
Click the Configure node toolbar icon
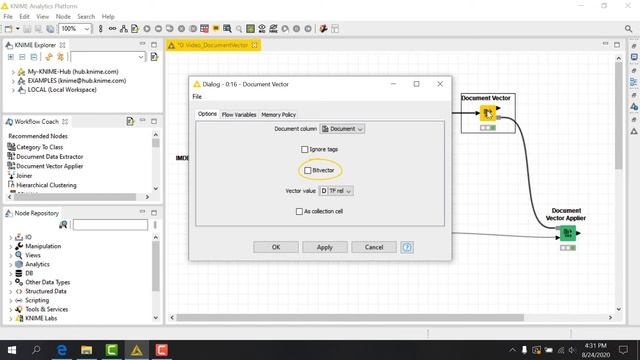135,29
